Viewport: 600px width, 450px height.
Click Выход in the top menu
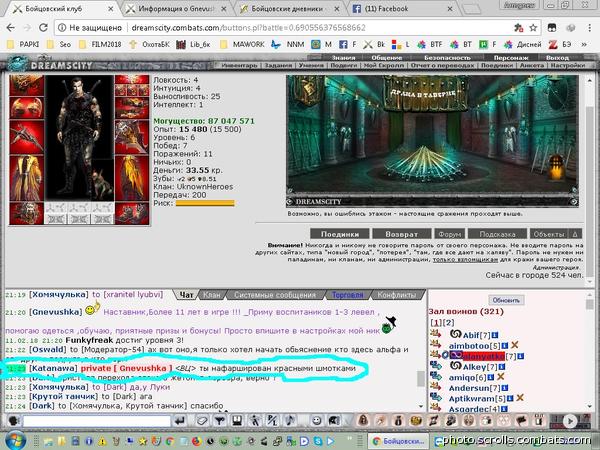click(x=557, y=57)
